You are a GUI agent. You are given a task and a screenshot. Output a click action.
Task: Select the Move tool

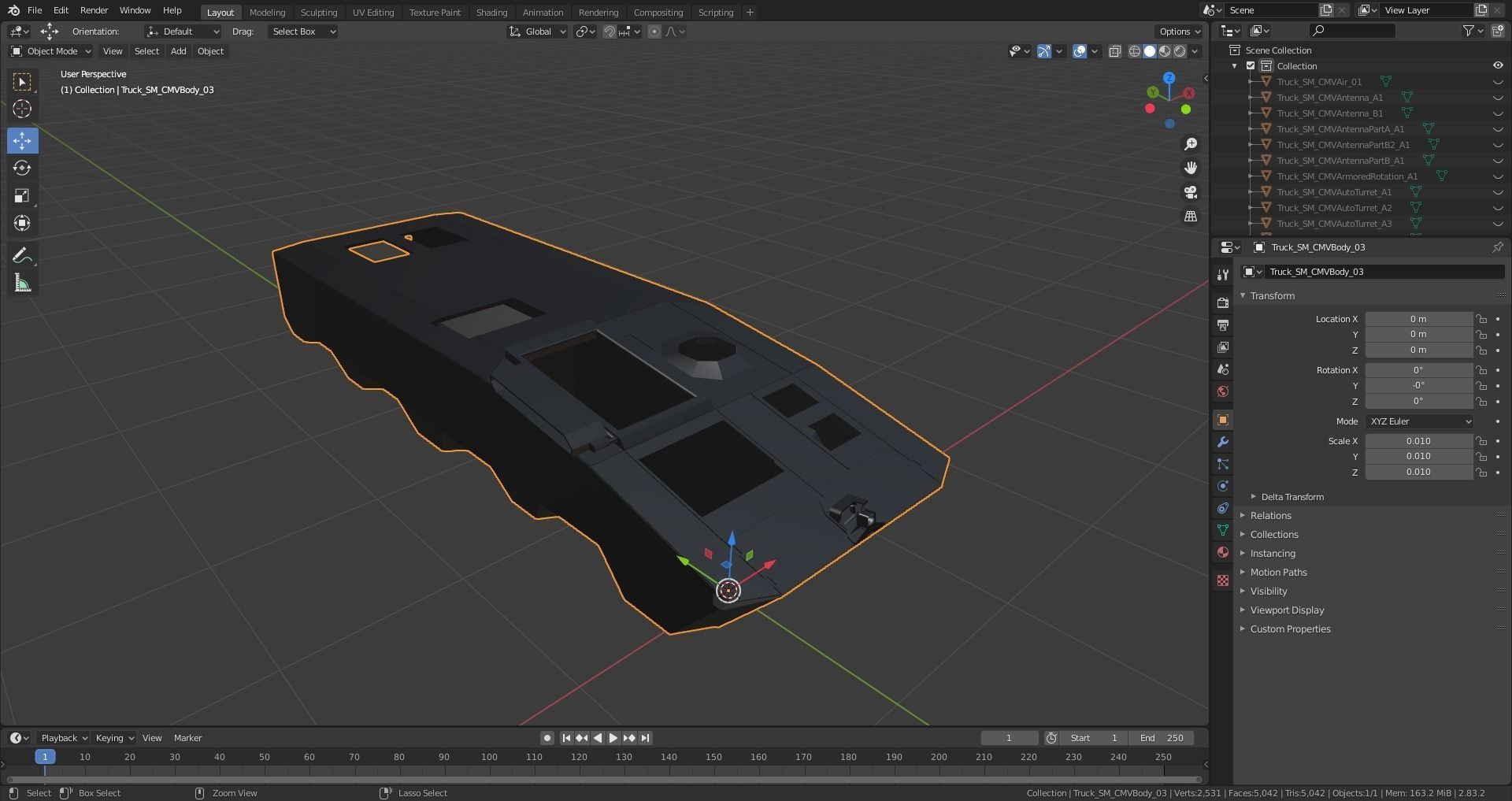click(x=22, y=141)
